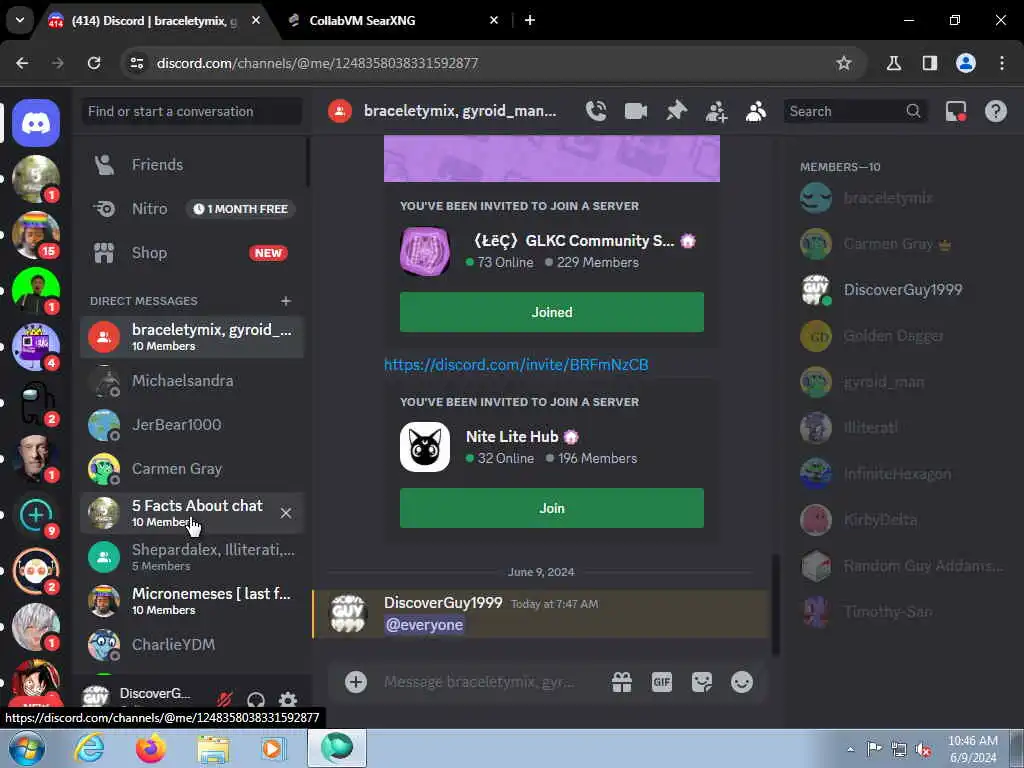The image size is (1024, 768).
Task: Select member Golden Dagger in member list
Action: coord(904,336)
